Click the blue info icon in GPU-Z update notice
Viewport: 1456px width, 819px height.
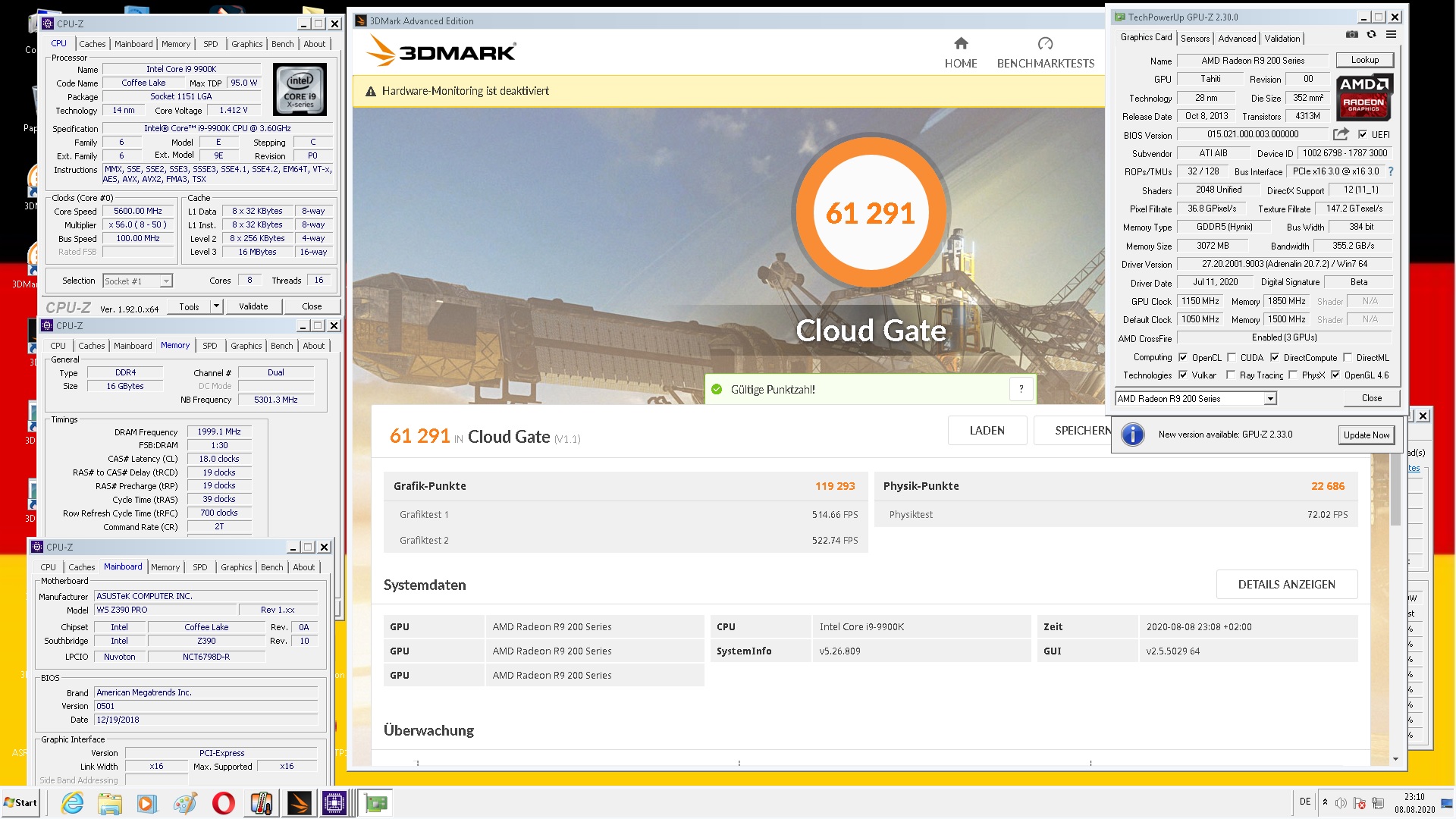click(x=1133, y=435)
